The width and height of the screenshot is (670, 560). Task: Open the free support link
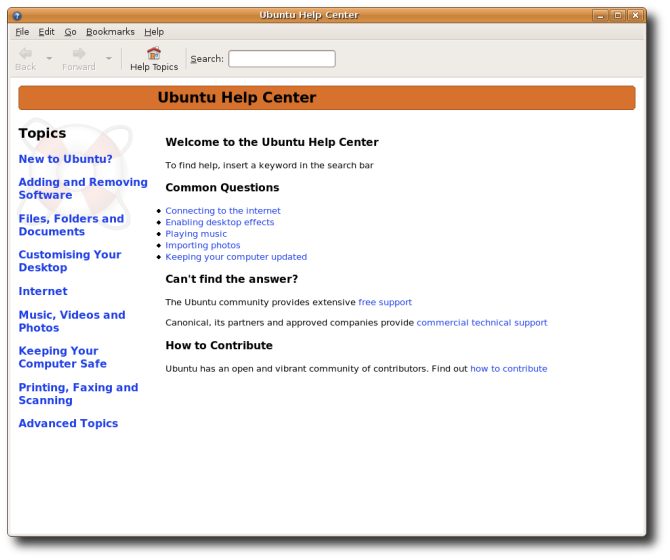385,302
